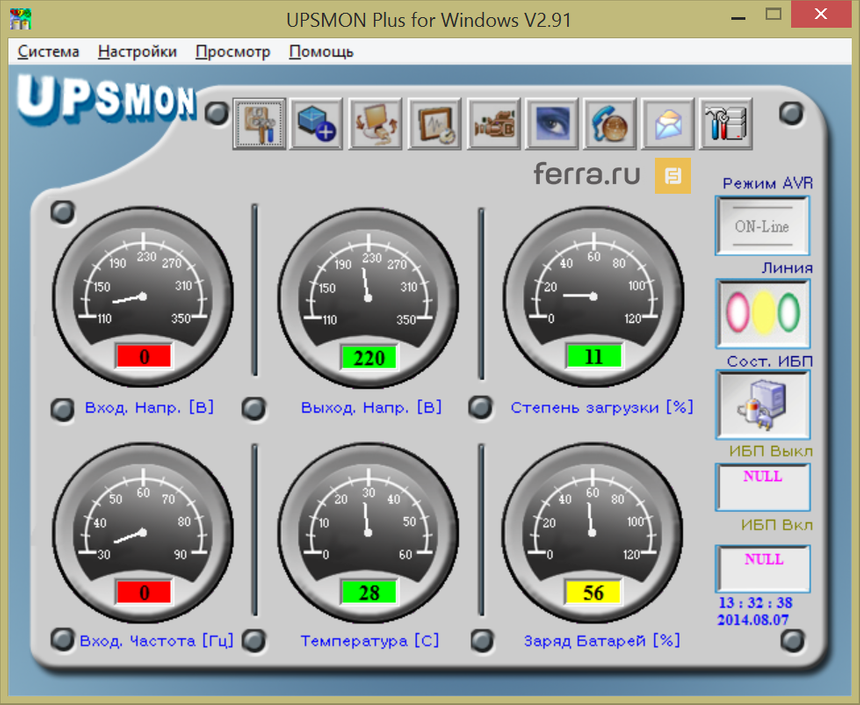
Task: Open the event log chart icon
Action: [x=434, y=123]
